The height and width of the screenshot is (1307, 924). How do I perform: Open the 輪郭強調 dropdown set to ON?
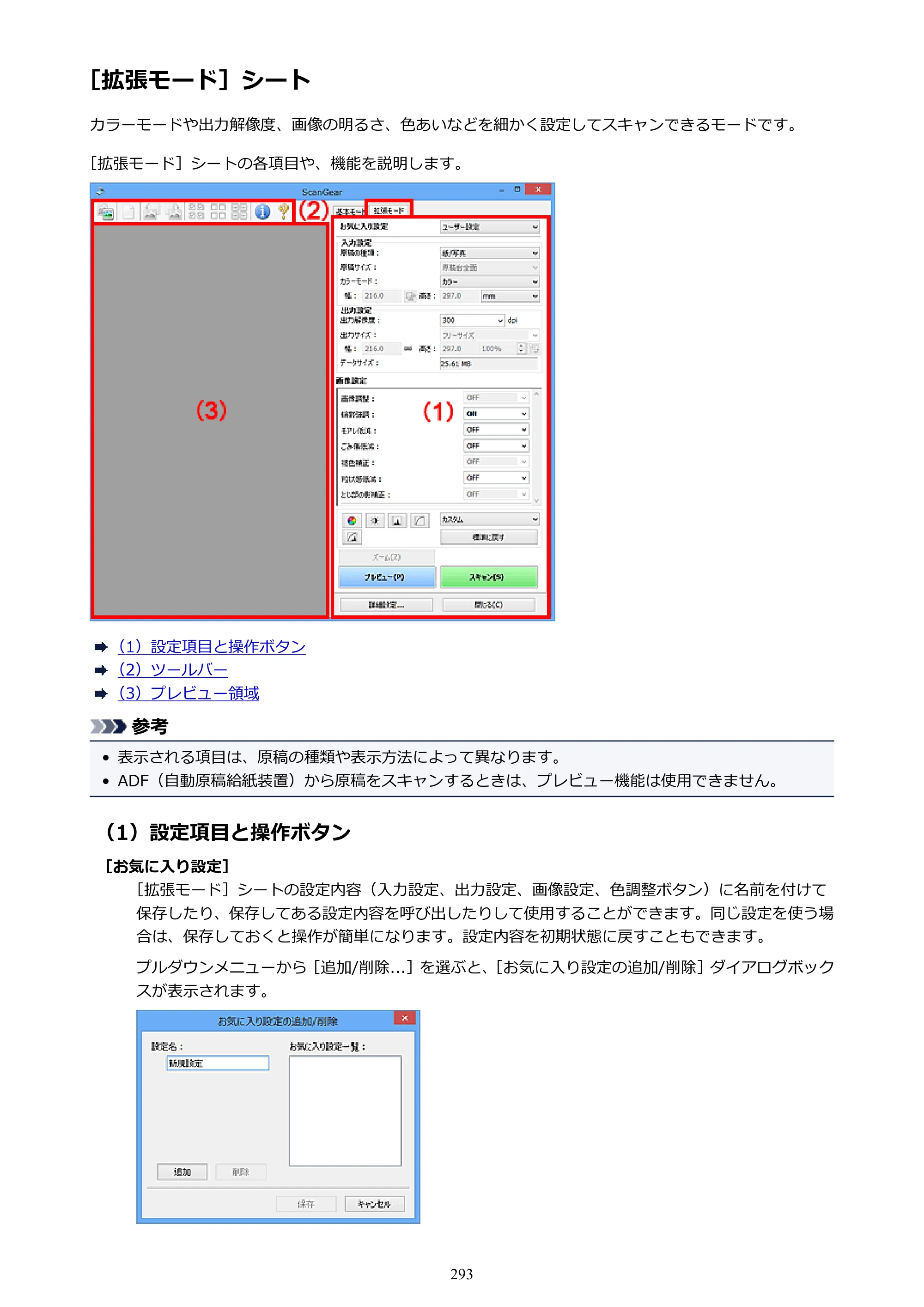tap(496, 414)
